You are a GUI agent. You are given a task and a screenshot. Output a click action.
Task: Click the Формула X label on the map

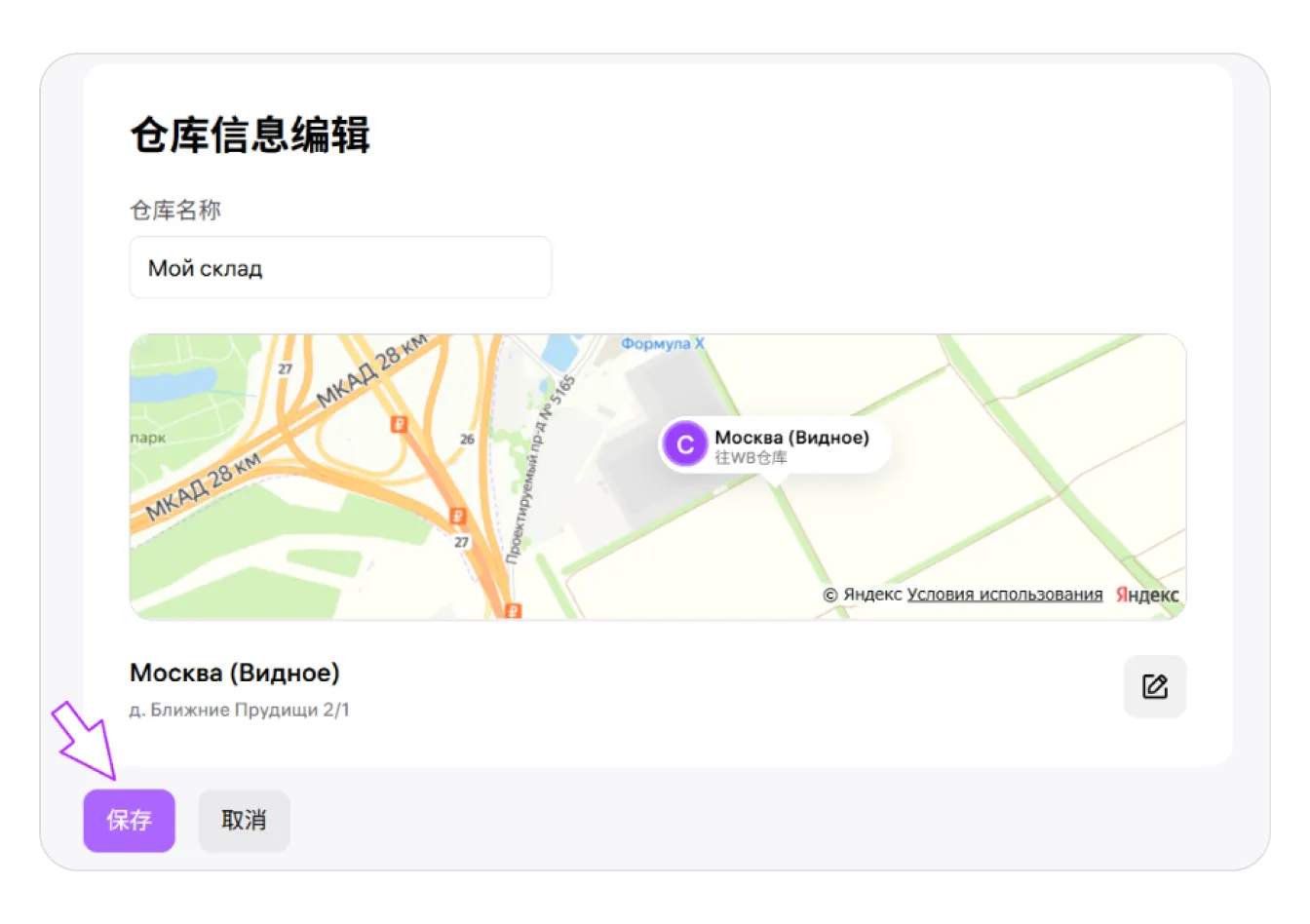pyautogui.click(x=663, y=343)
